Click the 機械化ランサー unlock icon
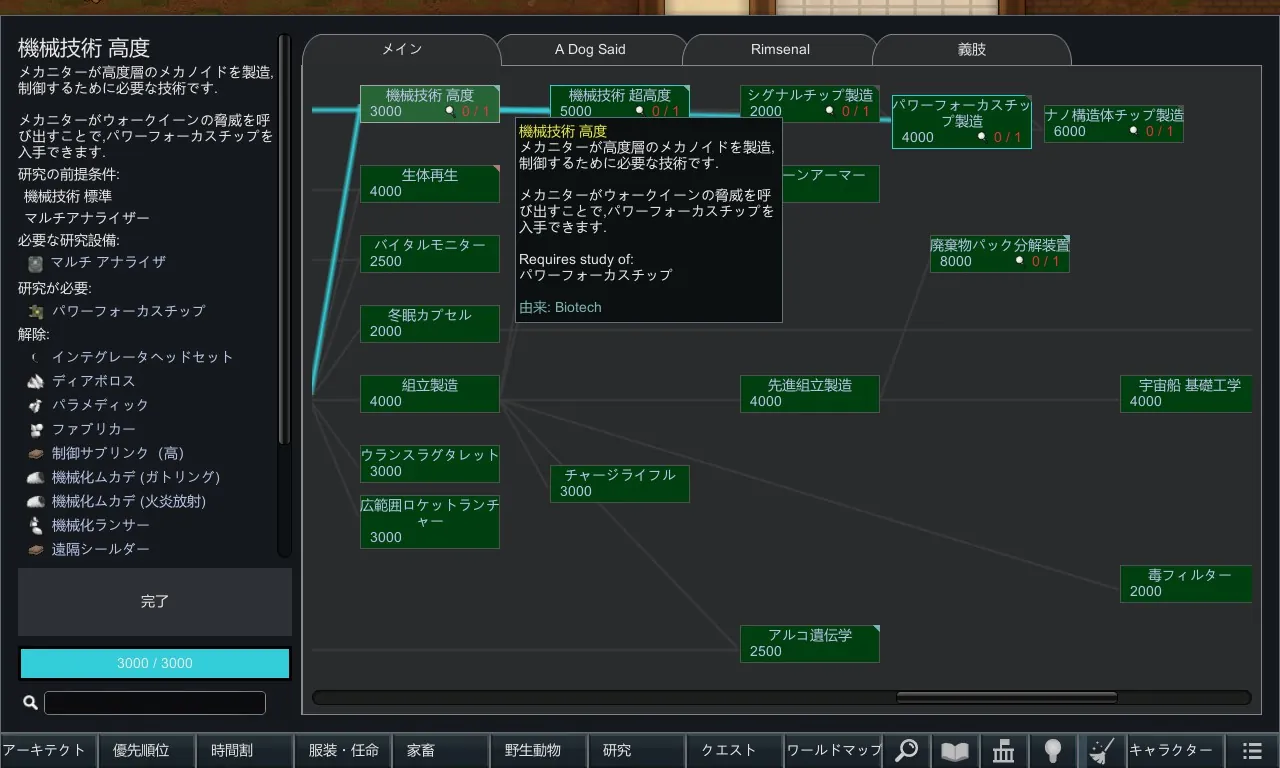Viewport: 1280px width, 768px height. click(x=36, y=525)
